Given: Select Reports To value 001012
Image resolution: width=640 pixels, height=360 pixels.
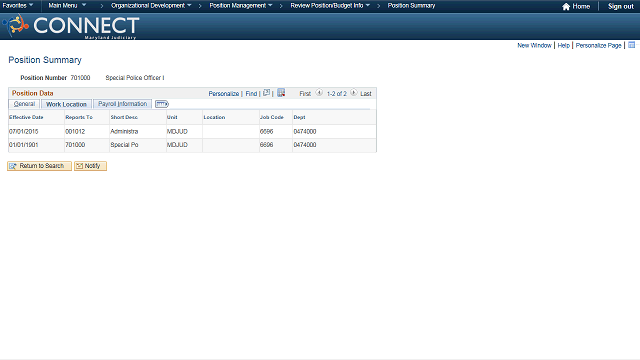Looking at the screenshot, I should tap(75, 131).
